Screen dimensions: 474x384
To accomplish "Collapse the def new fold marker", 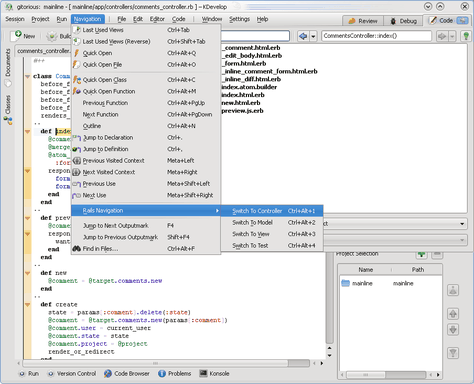I will (28, 273).
